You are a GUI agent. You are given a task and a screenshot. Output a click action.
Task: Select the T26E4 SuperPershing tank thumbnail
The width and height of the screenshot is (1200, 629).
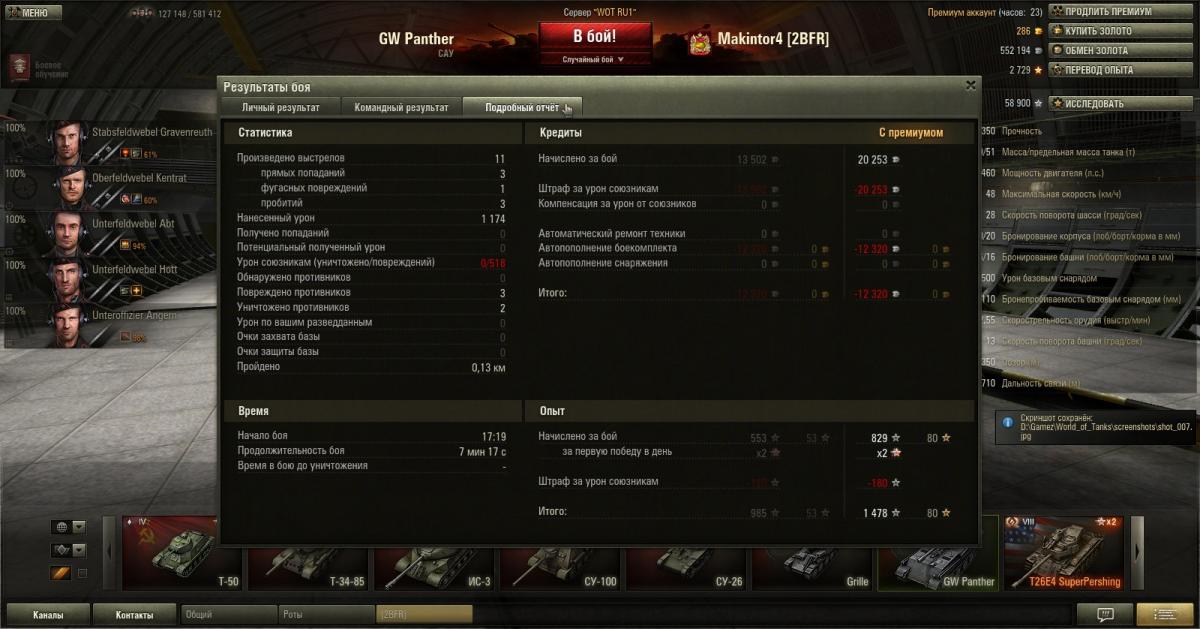(1064, 552)
